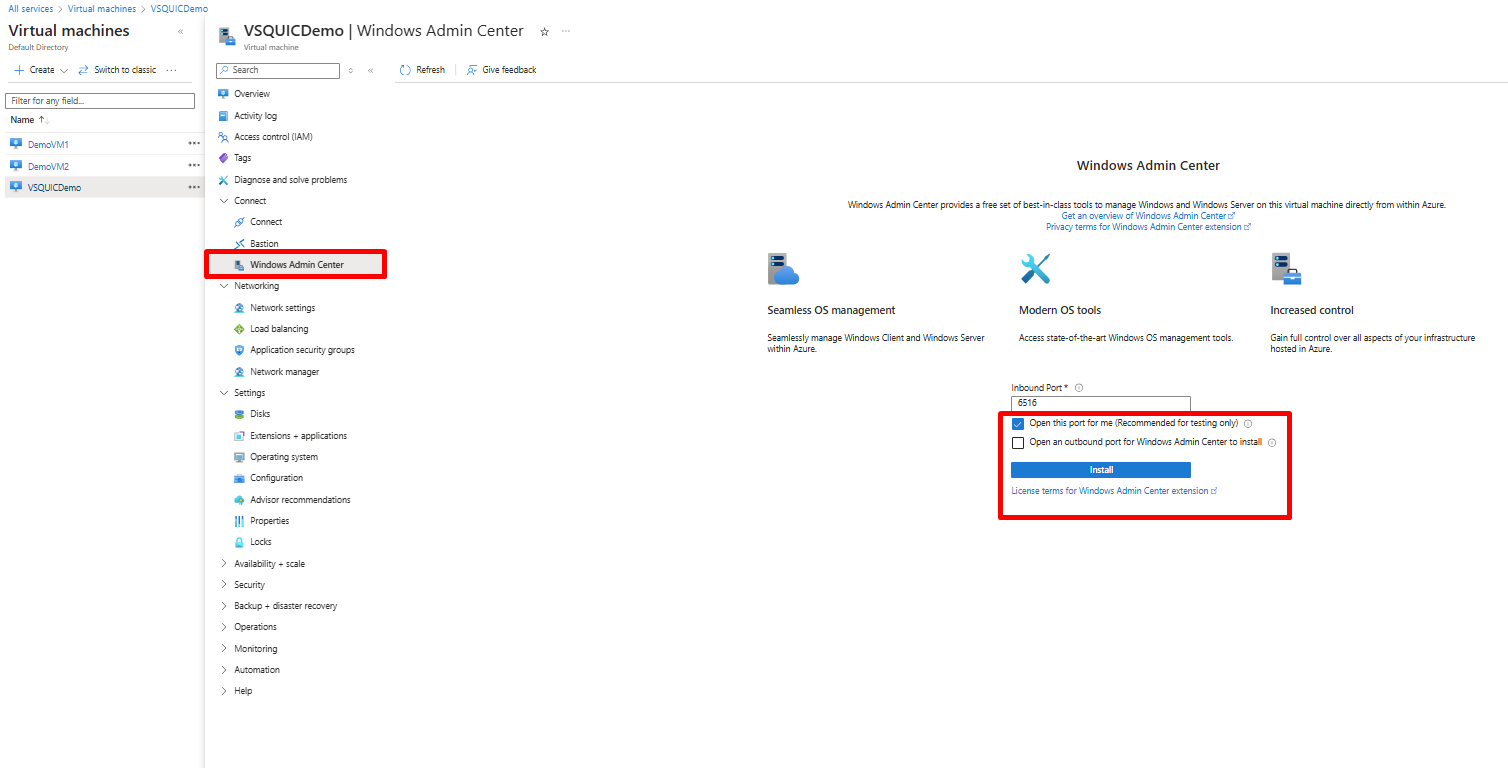Open the more options ellipsis in VM toolbar

point(171,70)
